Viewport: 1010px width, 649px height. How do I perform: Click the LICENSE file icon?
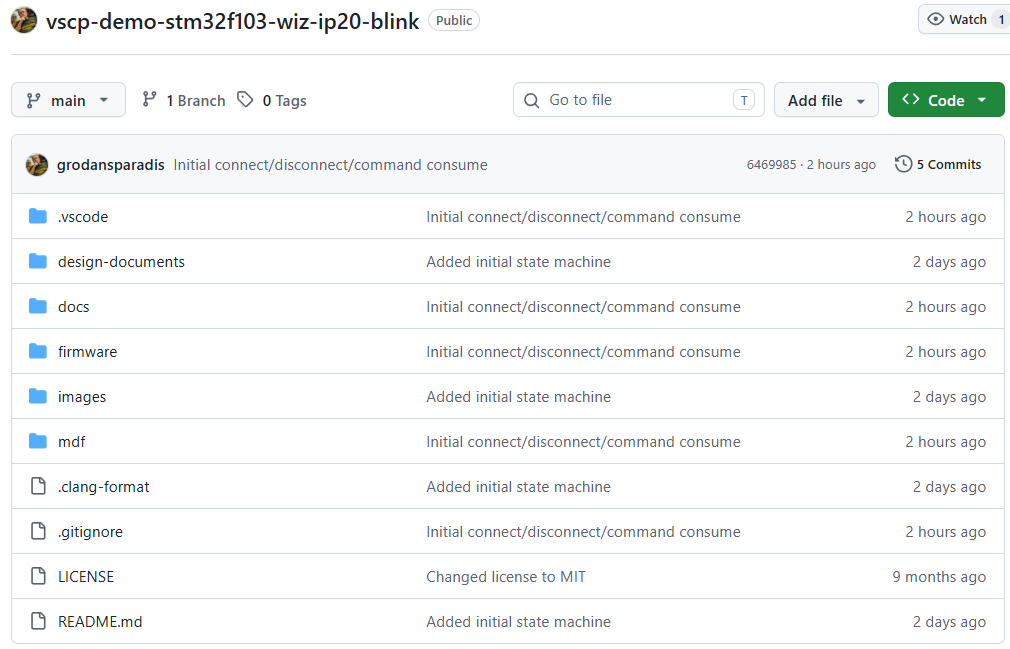[39, 576]
